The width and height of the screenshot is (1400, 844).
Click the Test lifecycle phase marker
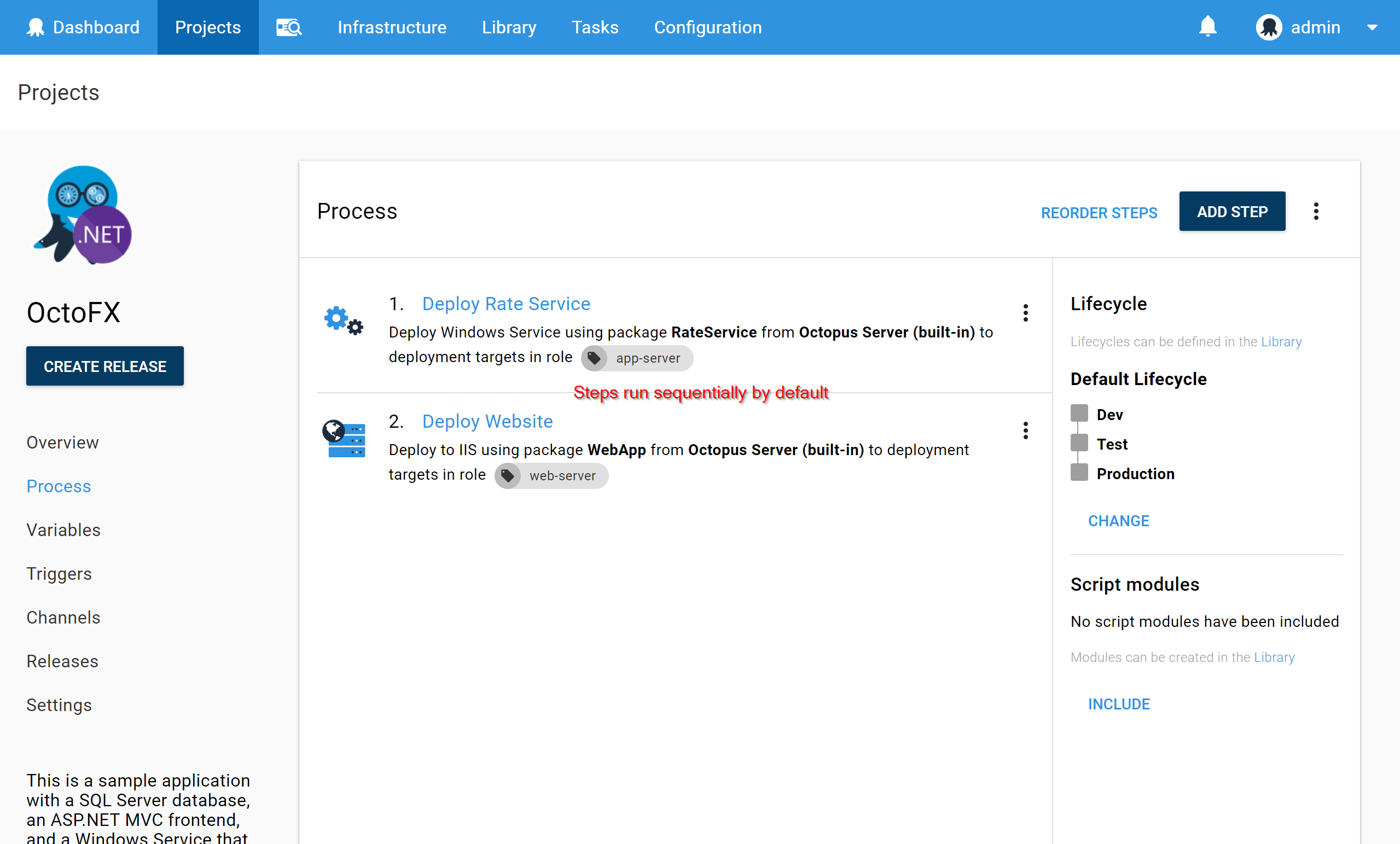tap(1079, 443)
